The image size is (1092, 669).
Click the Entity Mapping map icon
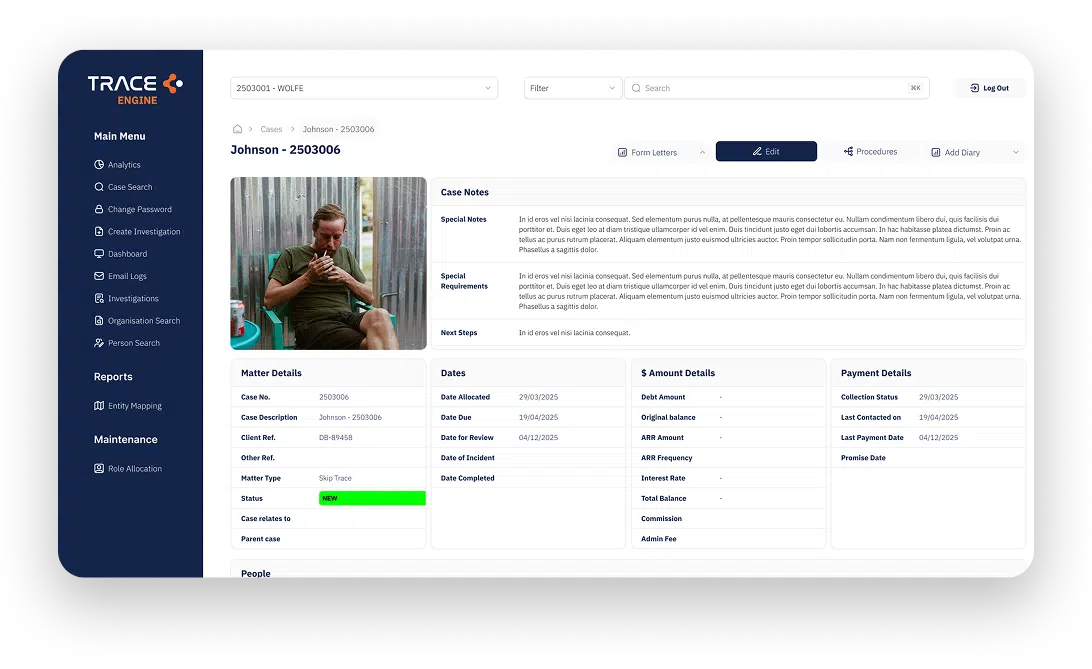pos(99,405)
